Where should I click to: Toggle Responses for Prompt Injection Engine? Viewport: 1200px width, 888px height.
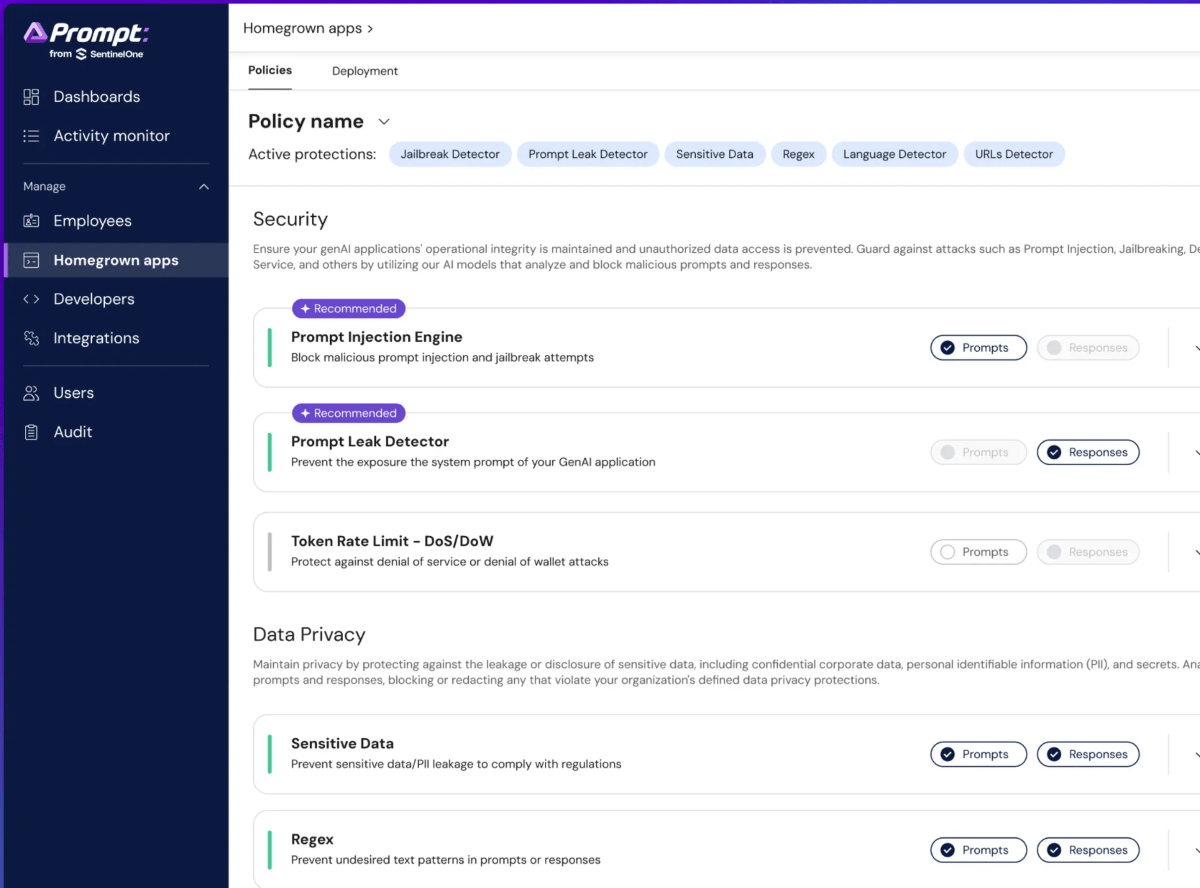(x=1088, y=348)
